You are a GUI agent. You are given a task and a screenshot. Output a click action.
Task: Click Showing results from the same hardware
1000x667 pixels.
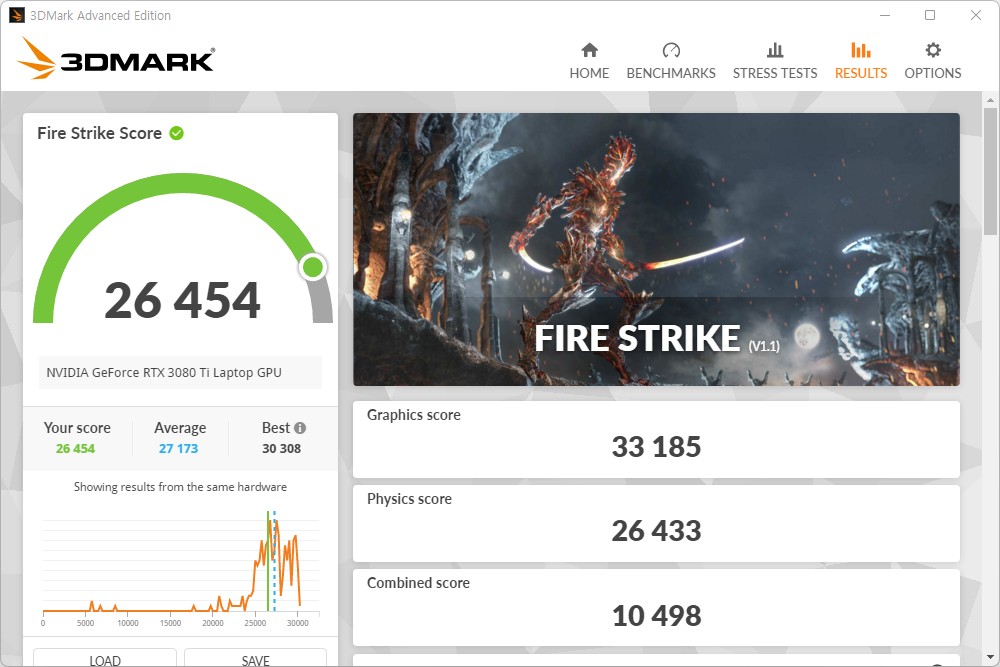(x=180, y=487)
